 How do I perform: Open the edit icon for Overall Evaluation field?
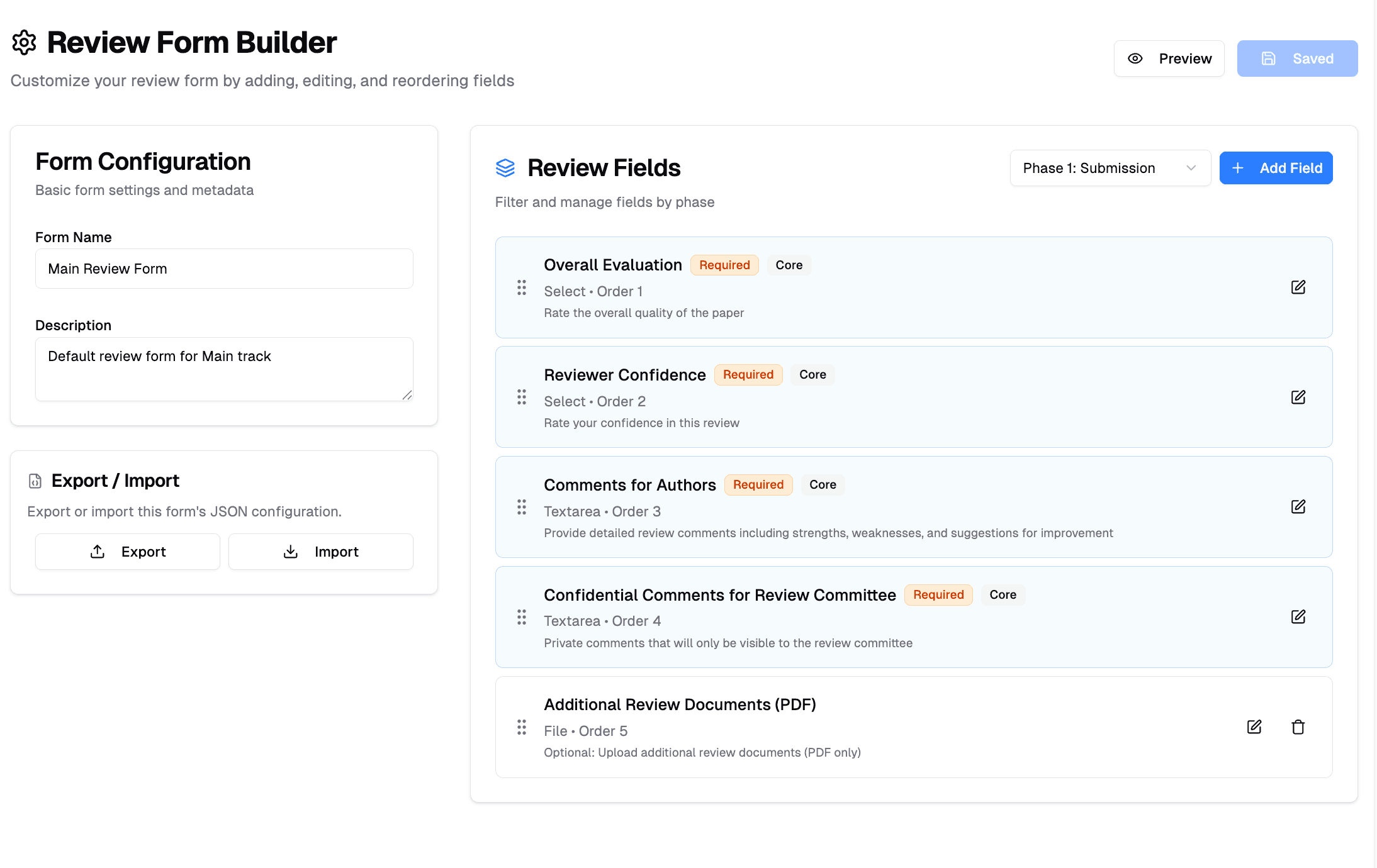(1299, 287)
